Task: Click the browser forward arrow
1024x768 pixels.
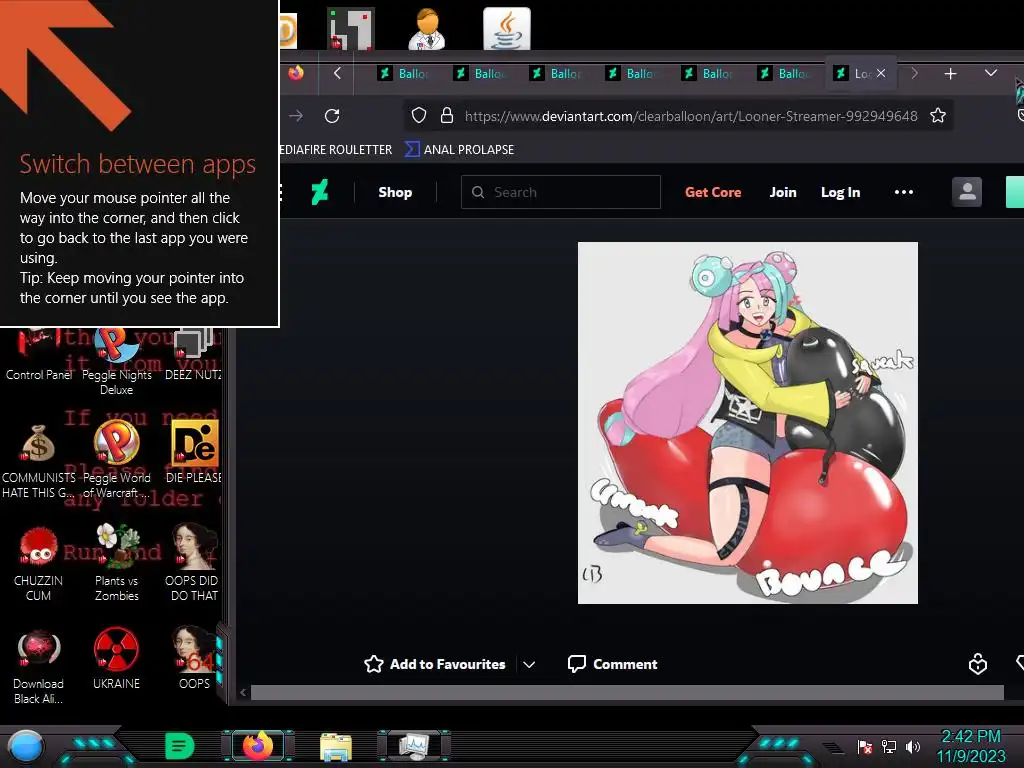Action: coord(296,116)
